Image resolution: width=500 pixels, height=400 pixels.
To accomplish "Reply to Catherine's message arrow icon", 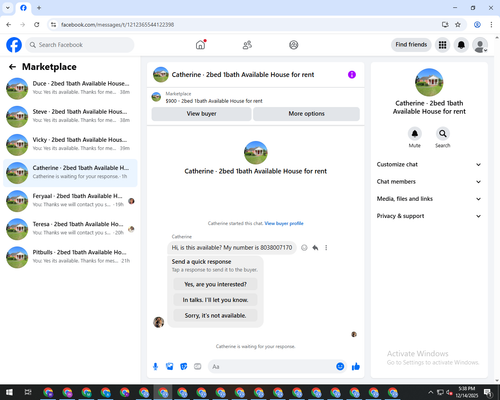I will pos(315,248).
